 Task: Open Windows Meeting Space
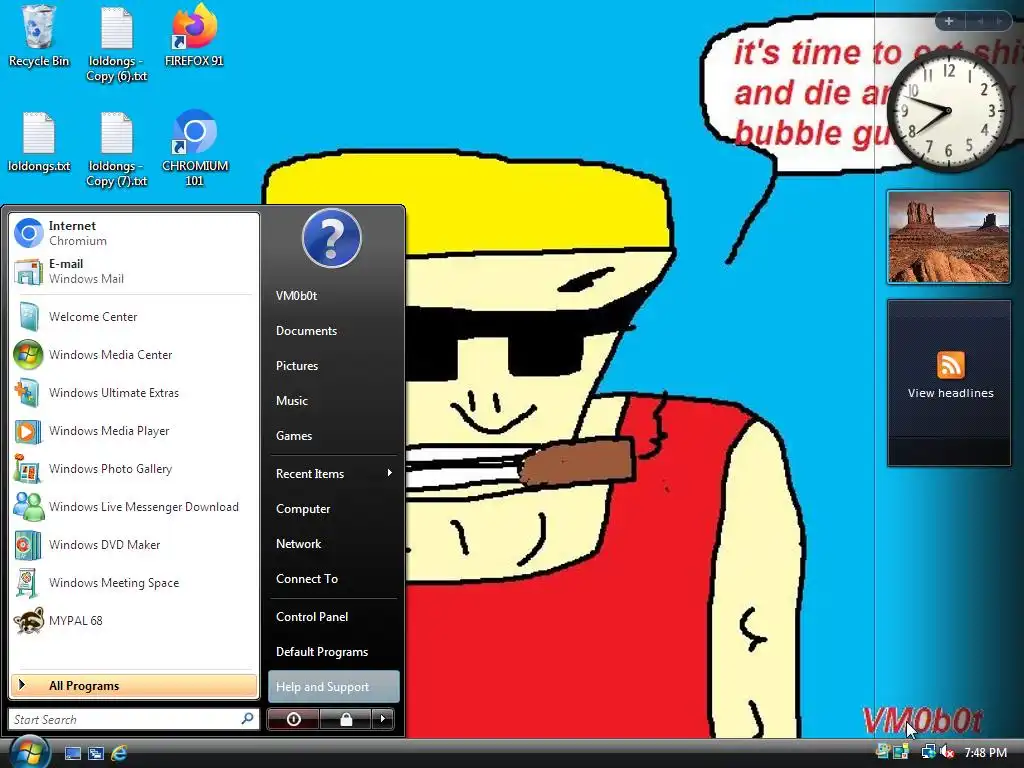pyautogui.click(x=134, y=583)
